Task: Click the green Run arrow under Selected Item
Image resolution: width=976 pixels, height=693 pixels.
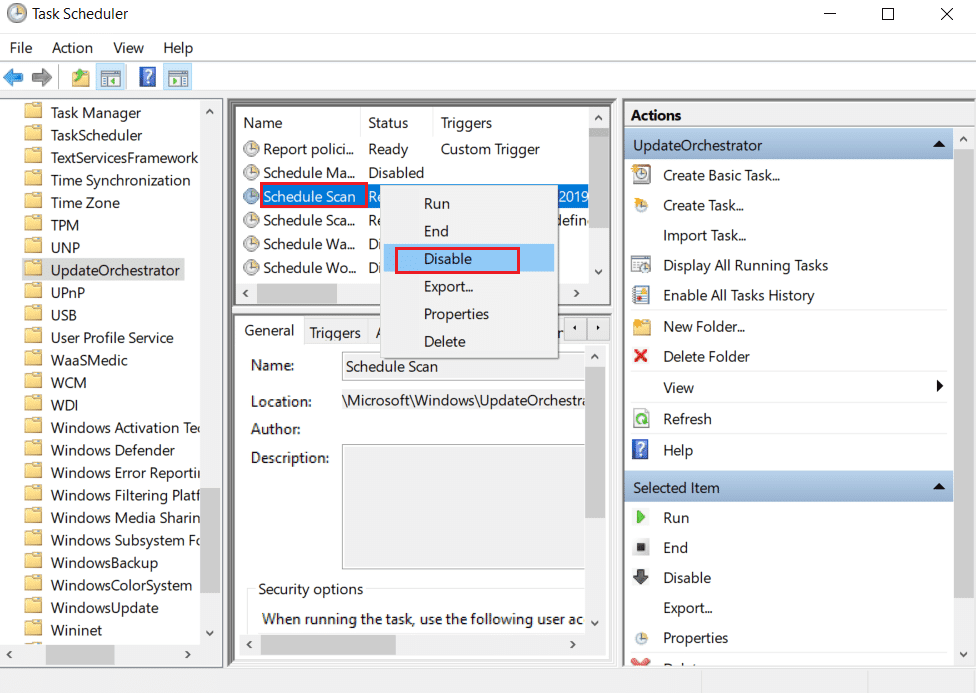Action: 640,517
